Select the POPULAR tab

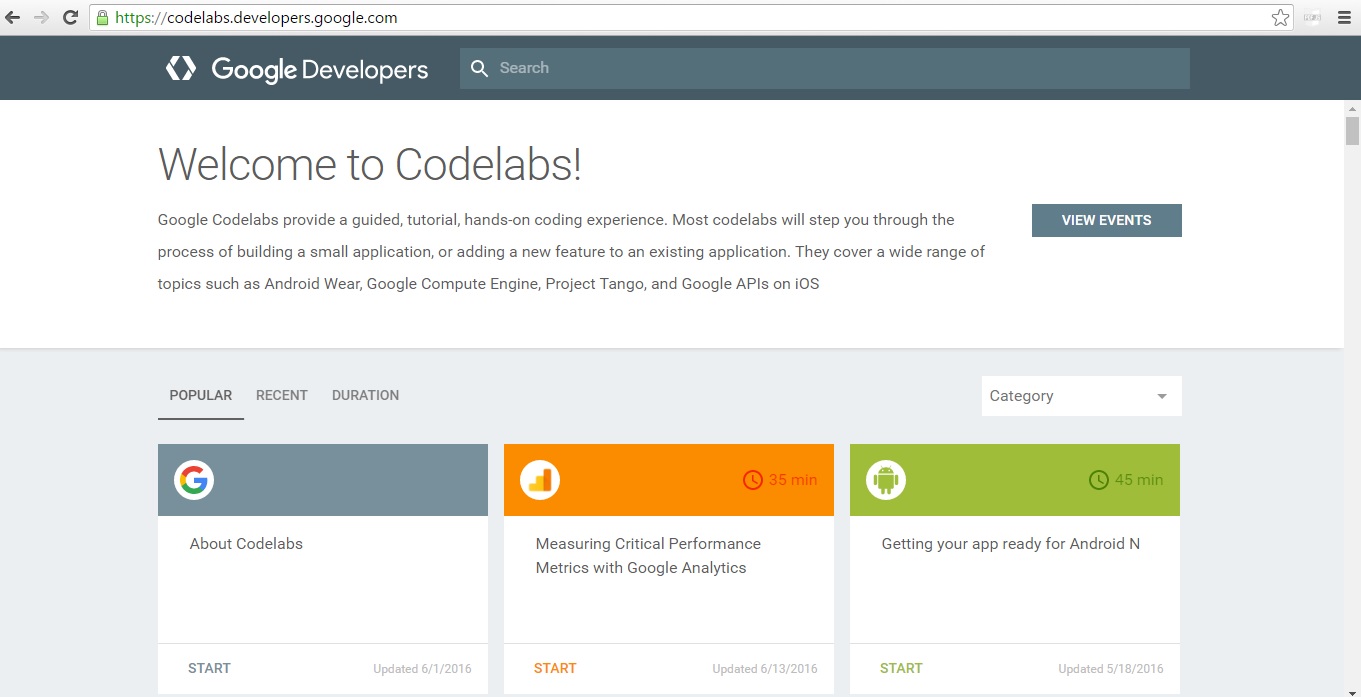(200, 395)
